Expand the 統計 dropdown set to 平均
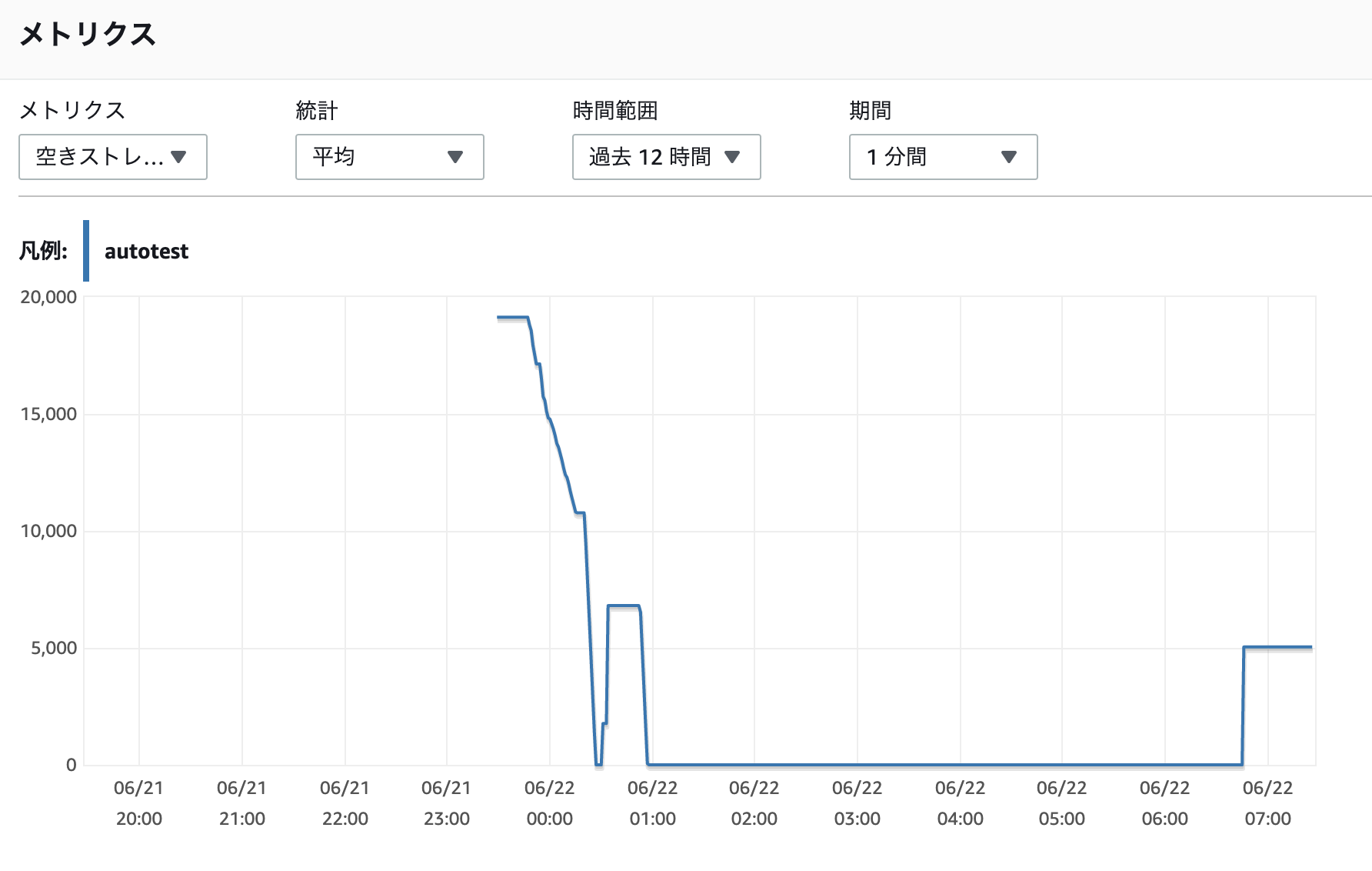This screenshot has height=871, width=1372. 389,157
